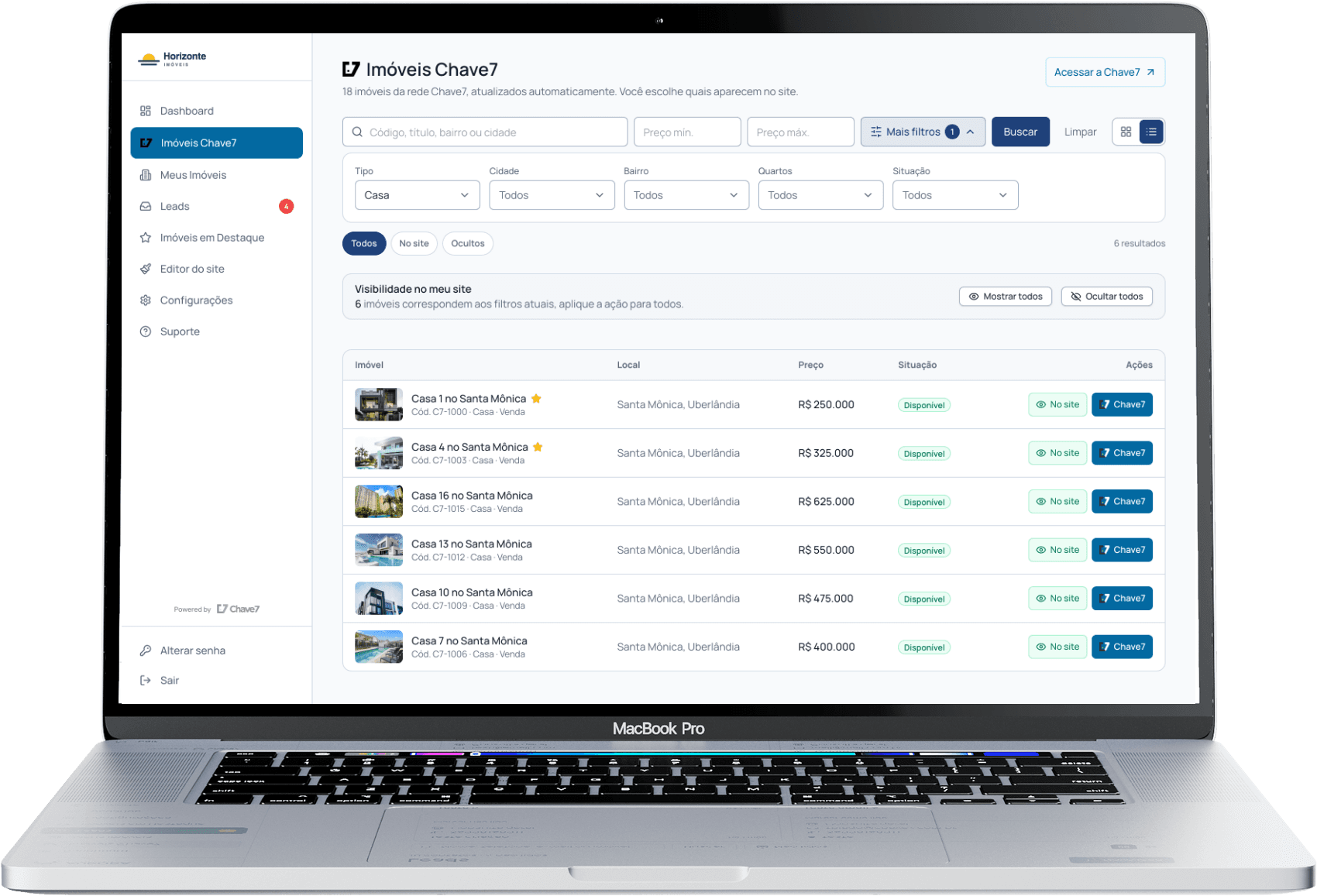Open Imóveis em Destaque page

[216, 238]
